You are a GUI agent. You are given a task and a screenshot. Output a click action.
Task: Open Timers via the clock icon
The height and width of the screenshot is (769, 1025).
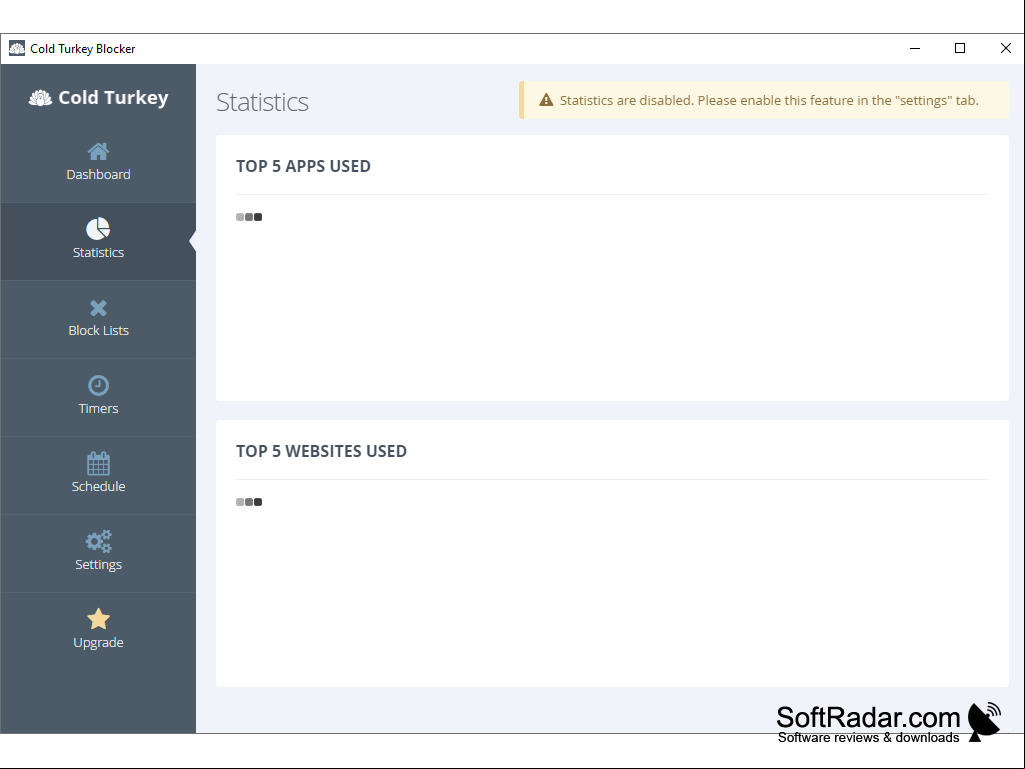(98, 385)
